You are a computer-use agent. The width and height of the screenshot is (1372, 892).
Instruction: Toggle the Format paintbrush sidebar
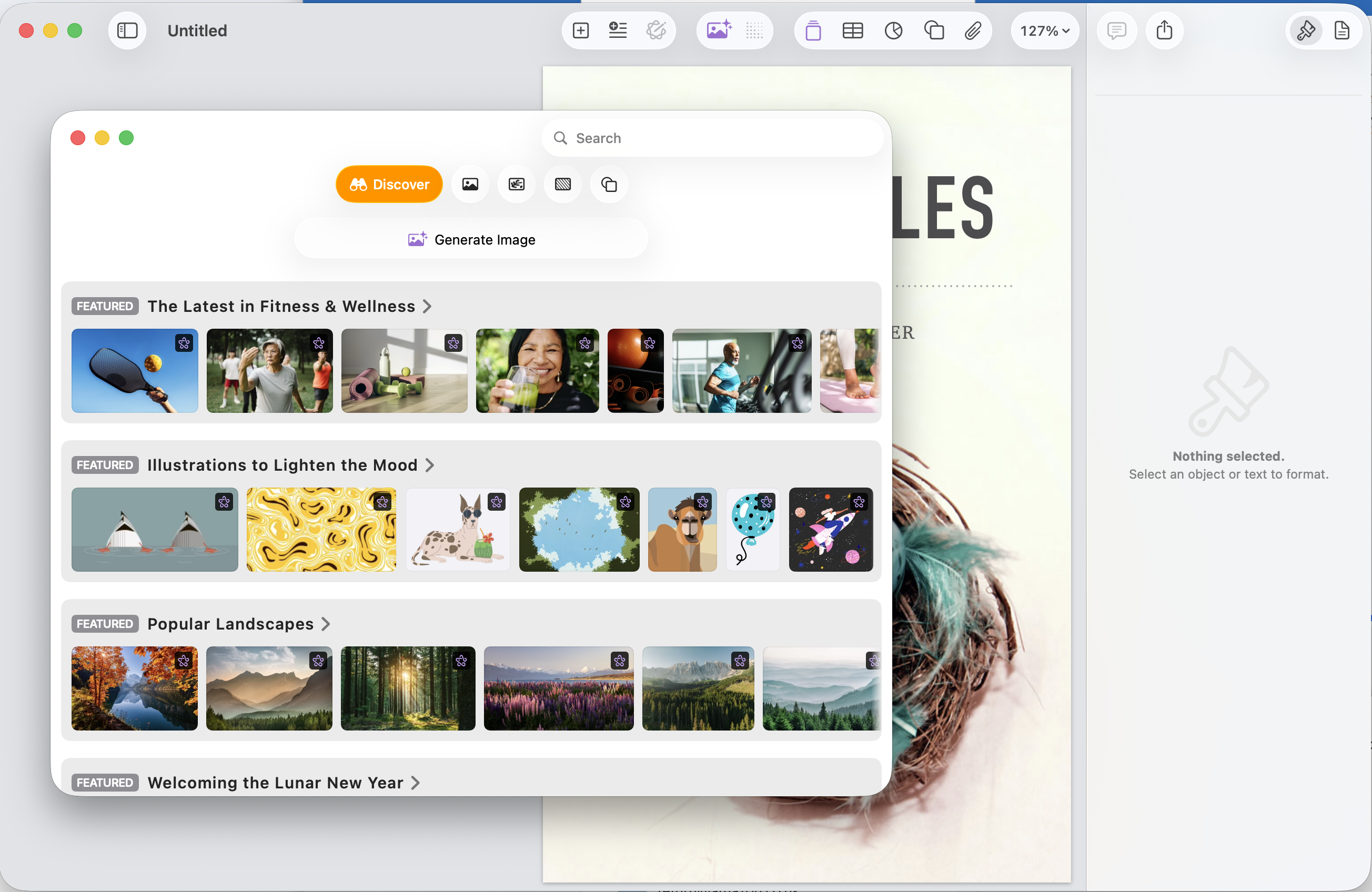pyautogui.click(x=1305, y=31)
